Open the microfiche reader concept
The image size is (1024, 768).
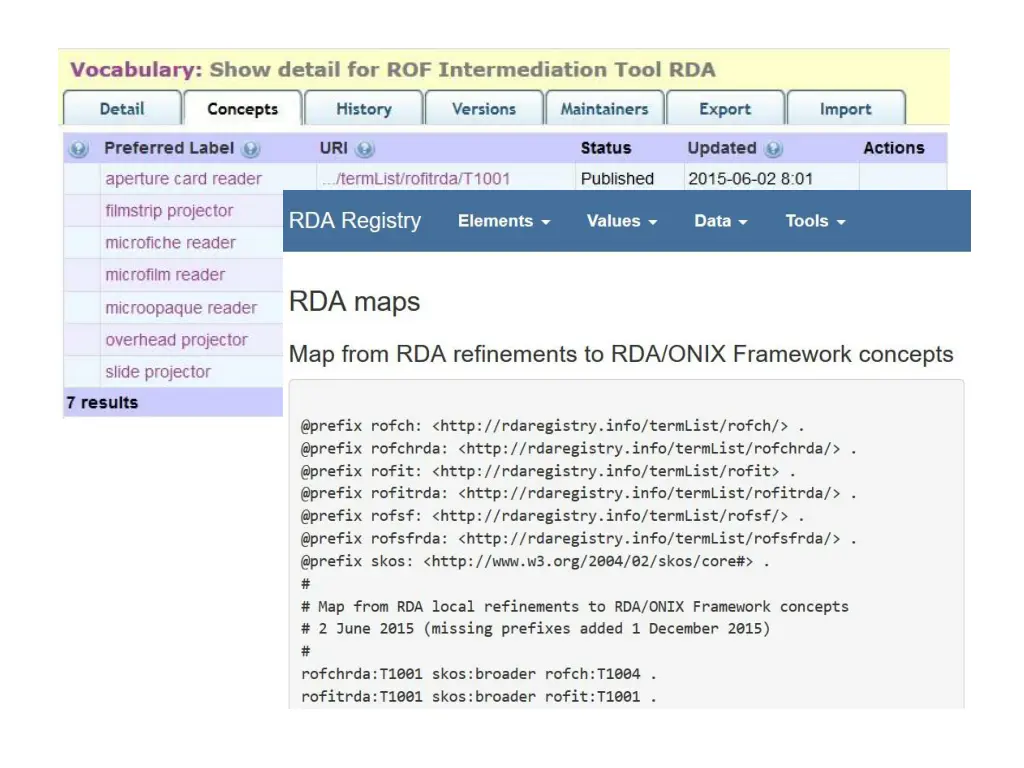click(x=170, y=242)
